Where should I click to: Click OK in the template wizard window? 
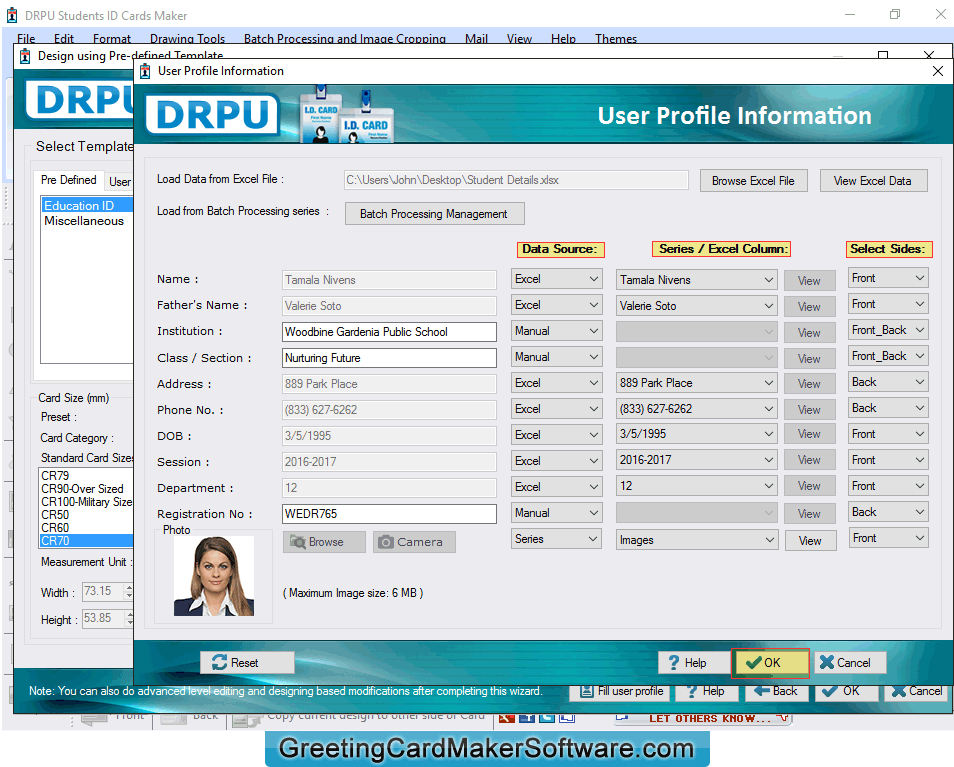844,691
